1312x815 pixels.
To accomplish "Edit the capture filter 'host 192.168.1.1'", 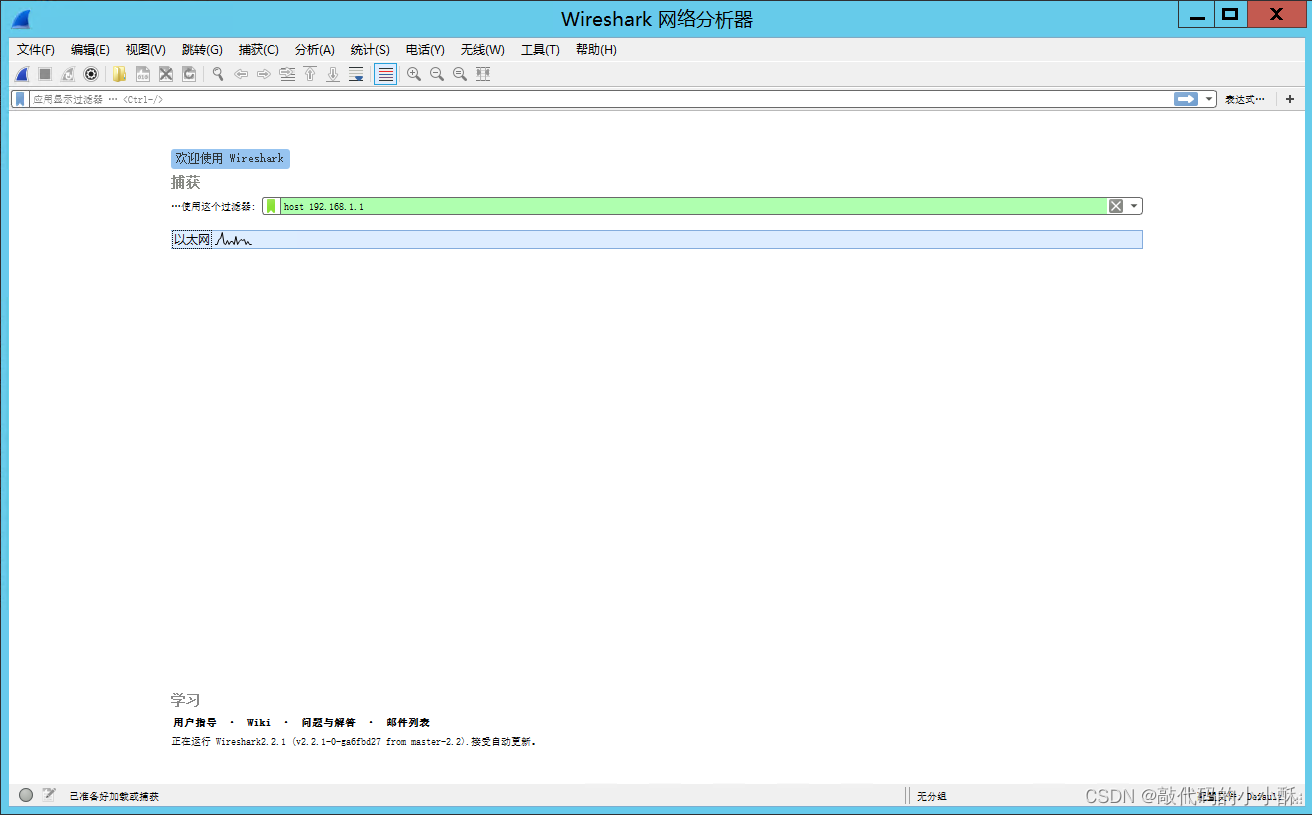I will 694,206.
